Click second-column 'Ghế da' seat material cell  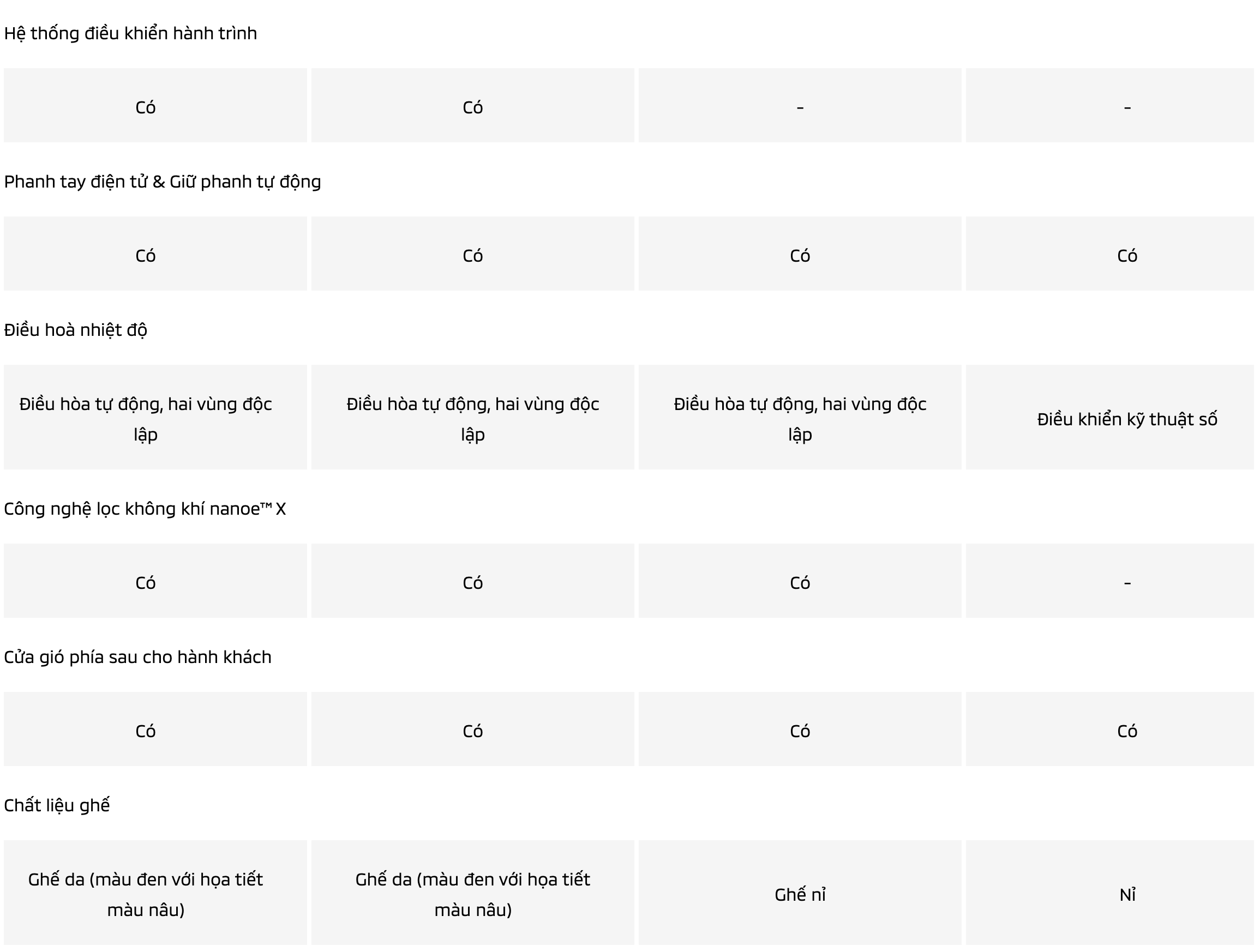(473, 895)
